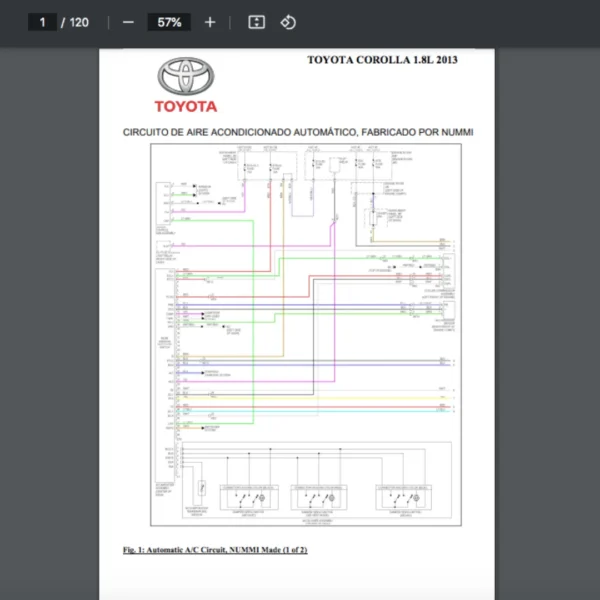Click the CIRCUITO DE AIRE ACONDICIONADO heading
This screenshot has height=600, width=600.
tap(297, 132)
